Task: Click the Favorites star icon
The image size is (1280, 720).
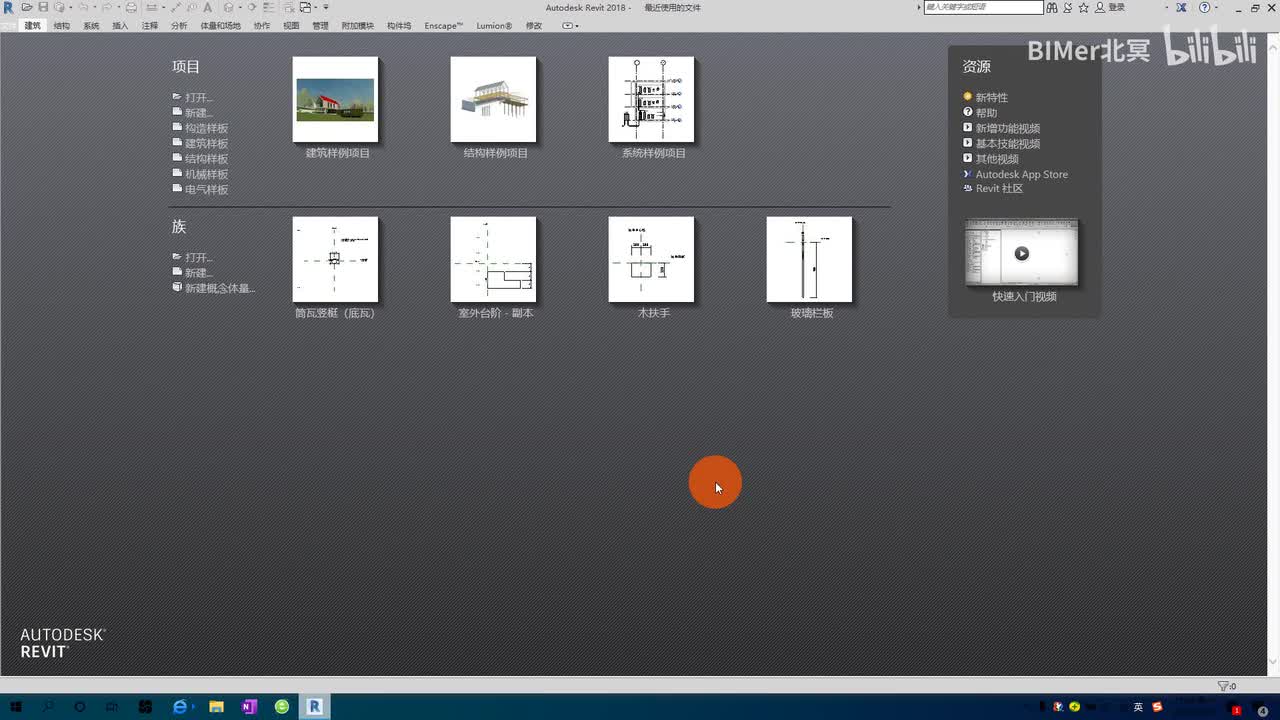Action: coord(1083,8)
